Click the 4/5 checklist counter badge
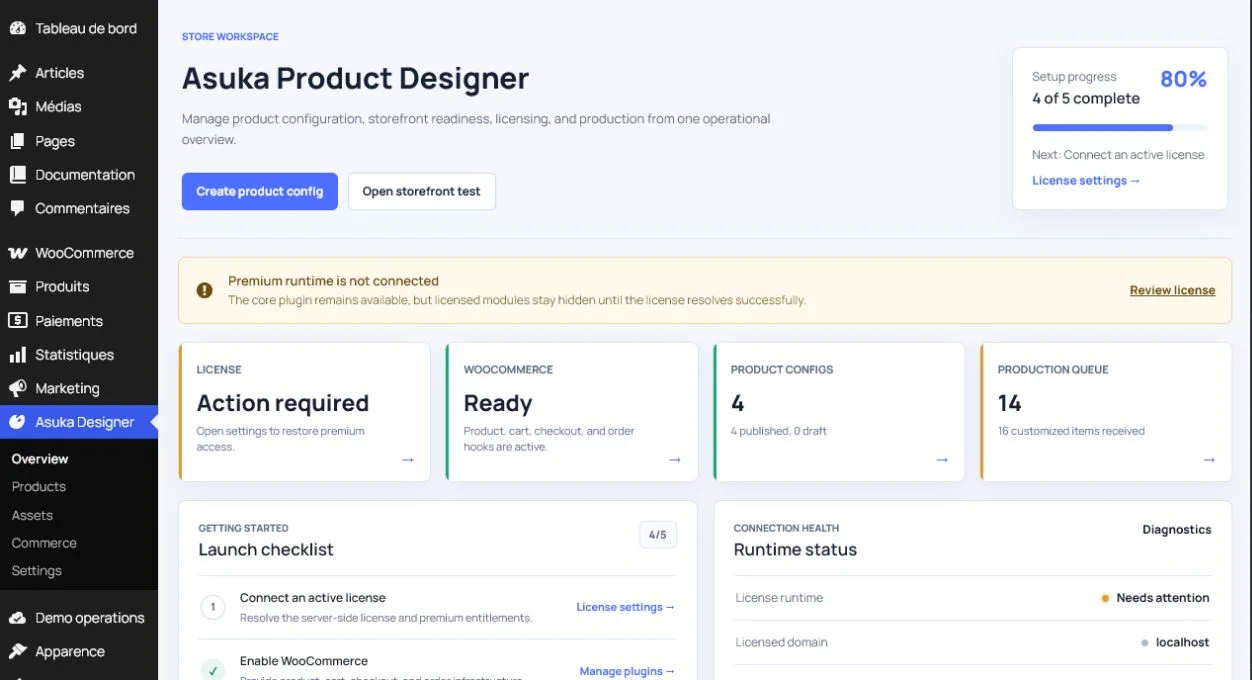The width and height of the screenshot is (1252, 680). (658, 535)
